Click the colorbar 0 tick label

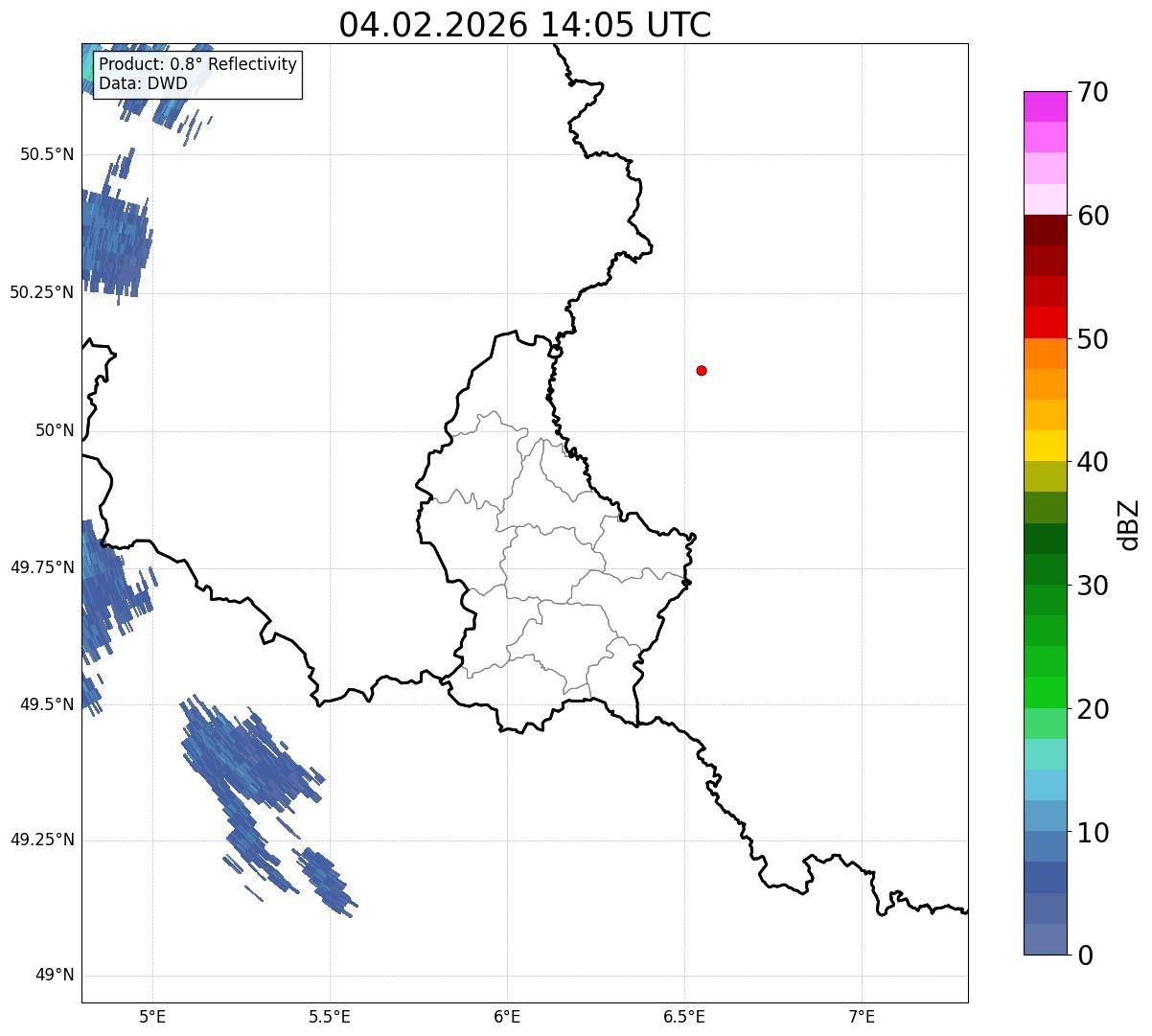point(1084,955)
